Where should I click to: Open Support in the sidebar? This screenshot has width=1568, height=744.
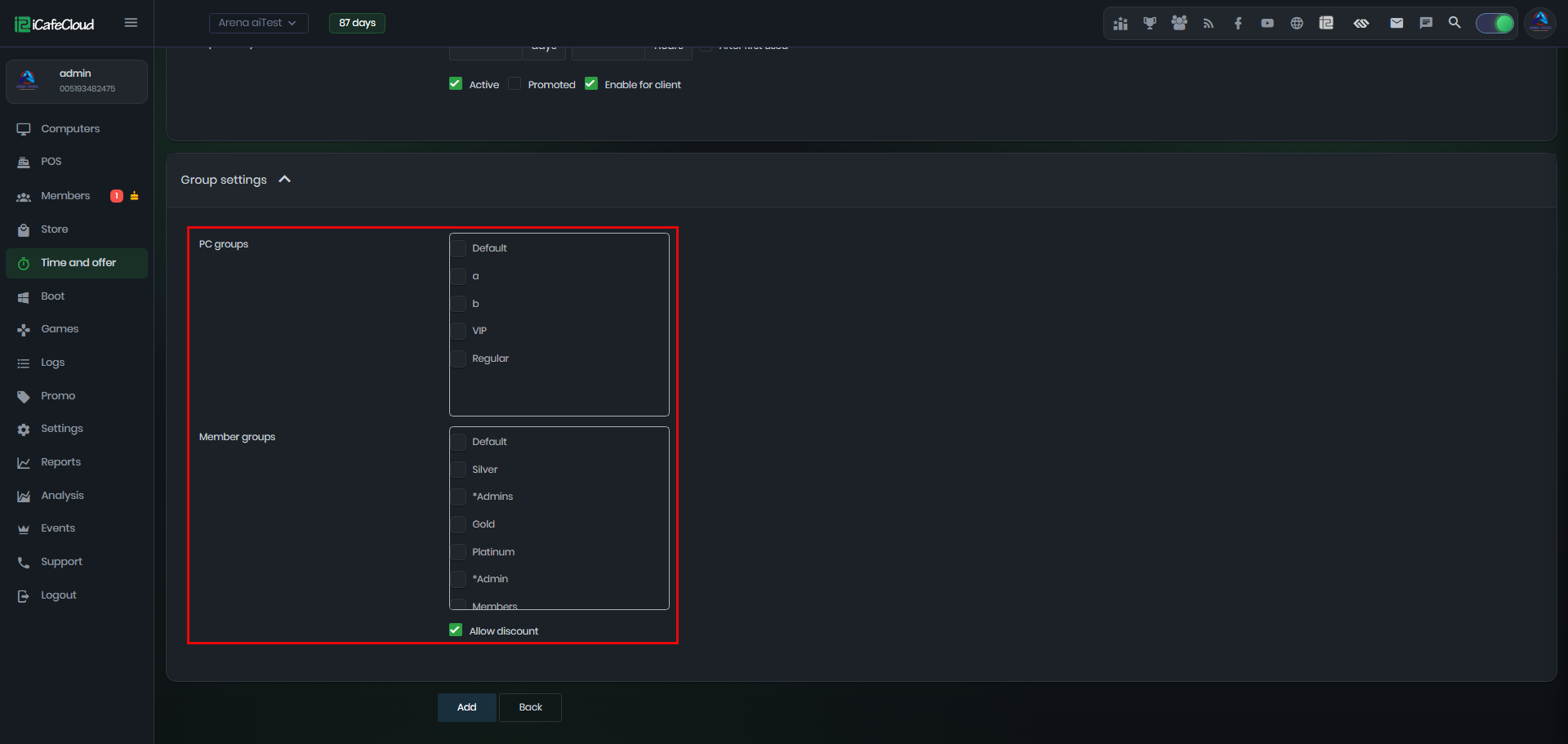point(77,562)
